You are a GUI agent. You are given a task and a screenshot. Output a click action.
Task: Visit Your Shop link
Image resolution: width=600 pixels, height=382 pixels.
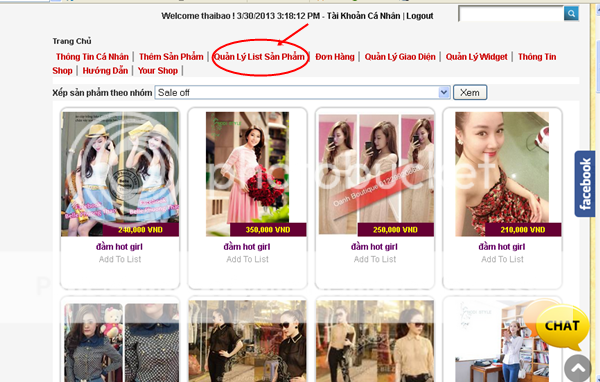point(158,70)
